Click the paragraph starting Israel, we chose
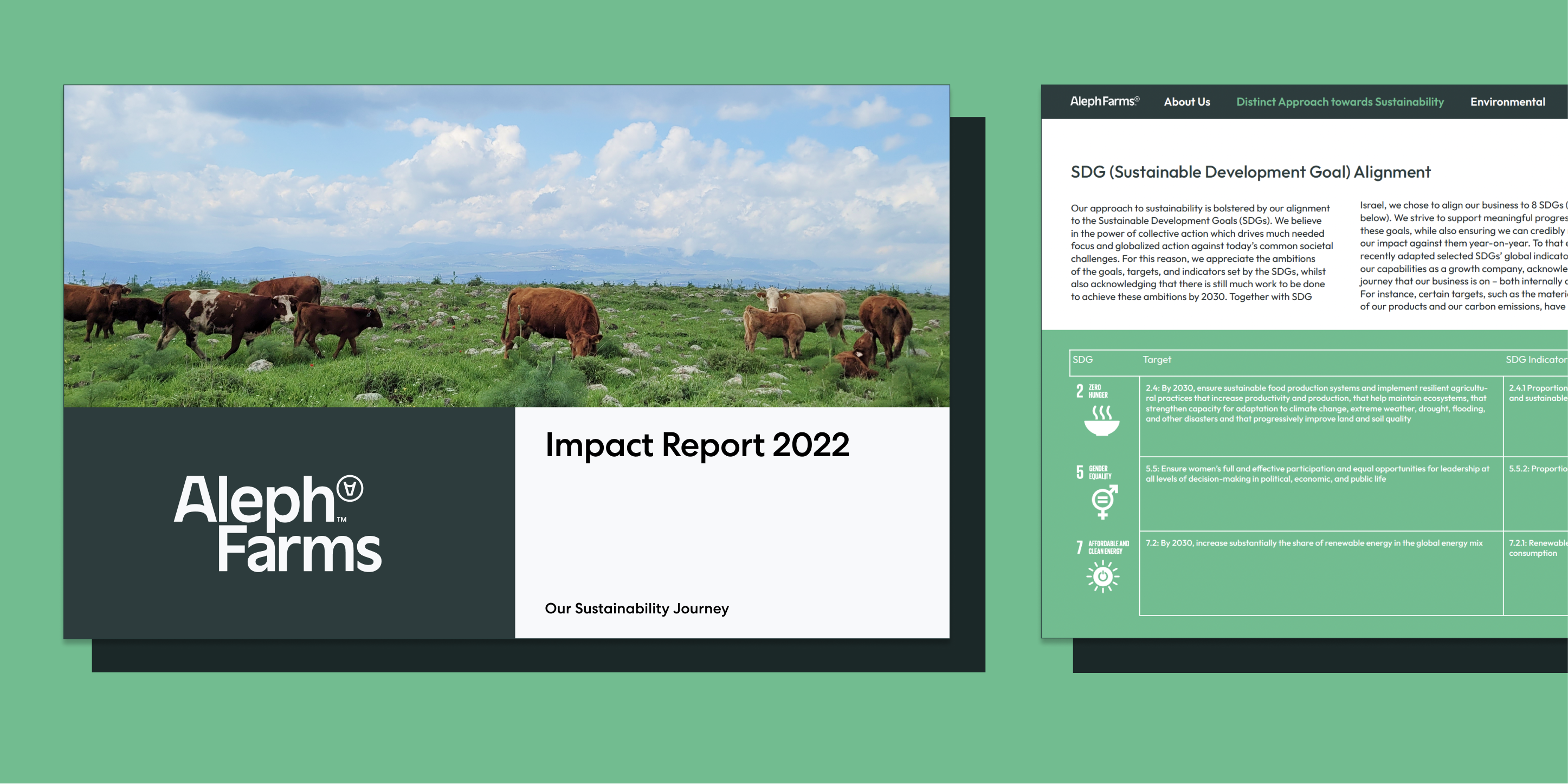Screen dimensions: 1568x784 point(1463,256)
